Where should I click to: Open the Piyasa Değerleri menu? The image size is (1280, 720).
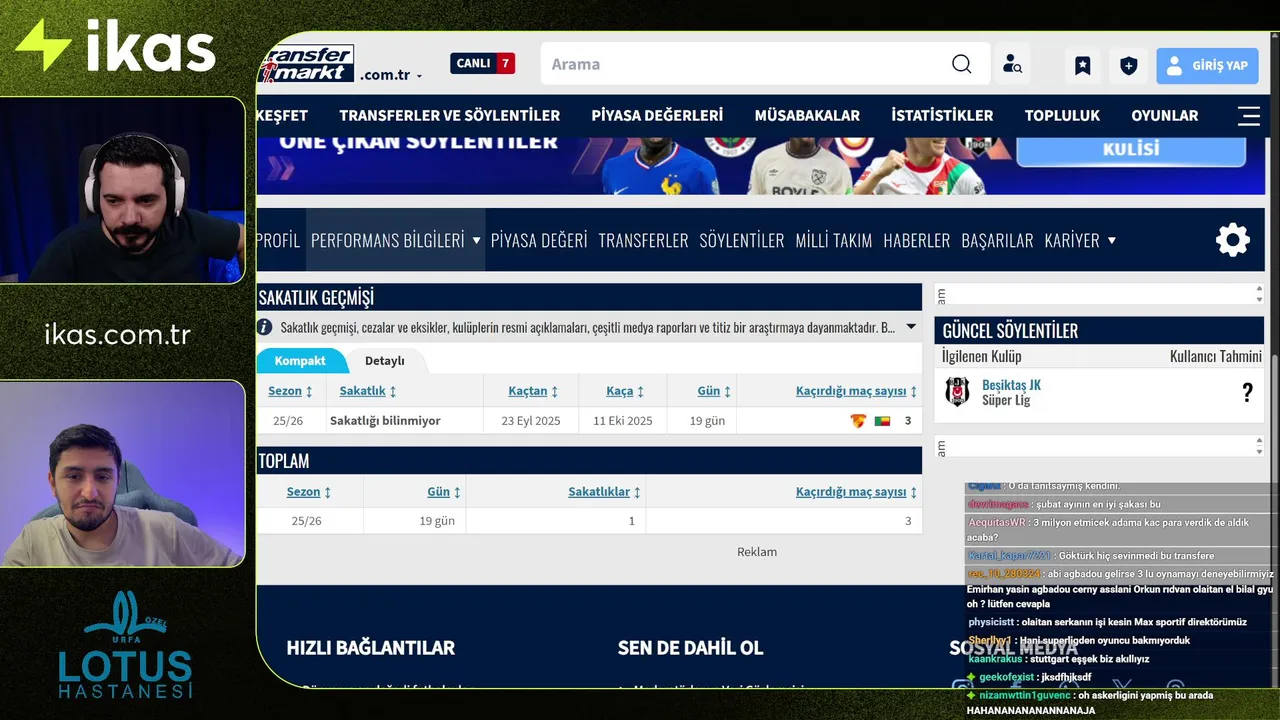click(x=657, y=115)
